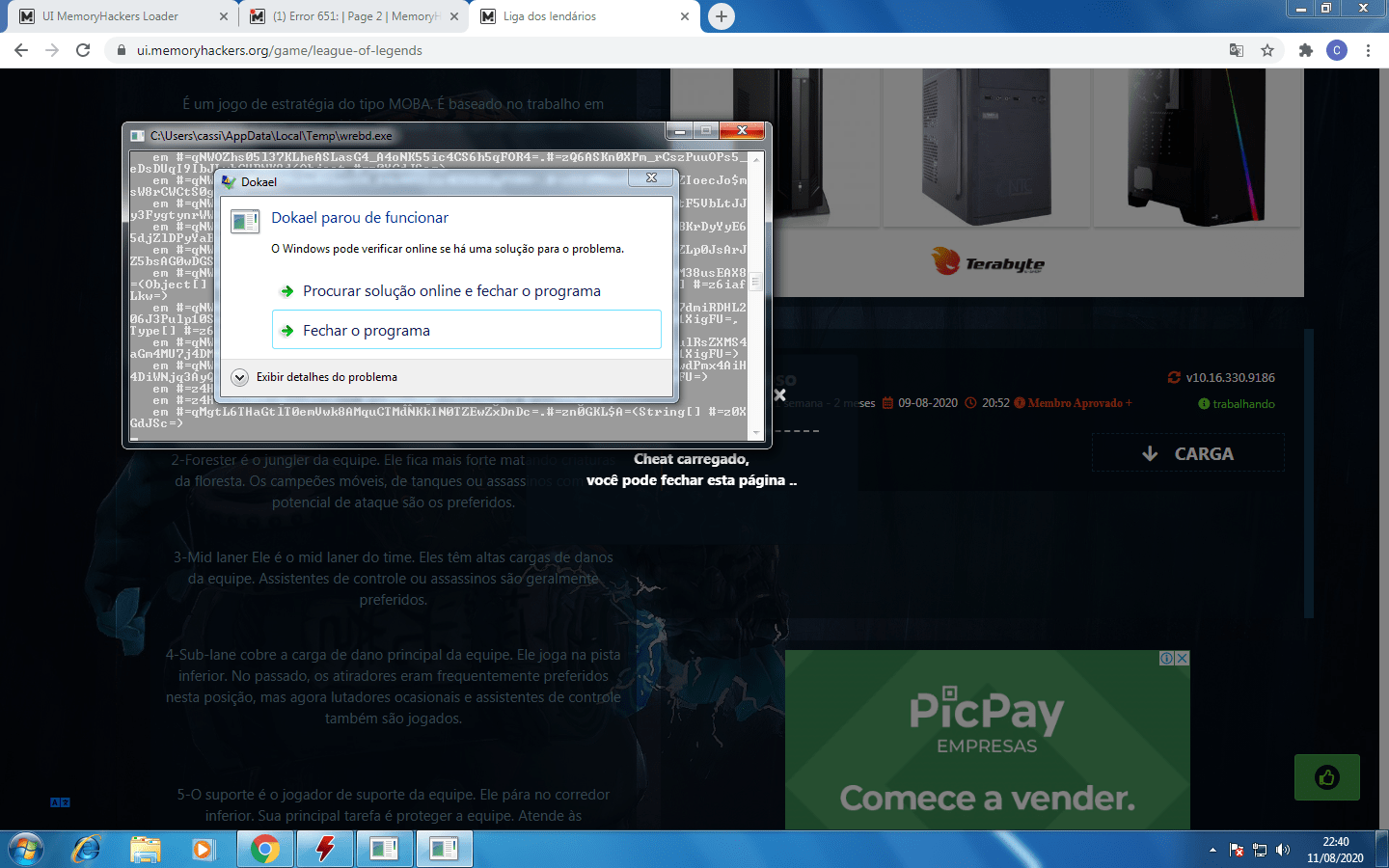Open Windows Explorer folder in taskbar
1389x868 pixels.
pyautogui.click(x=146, y=850)
